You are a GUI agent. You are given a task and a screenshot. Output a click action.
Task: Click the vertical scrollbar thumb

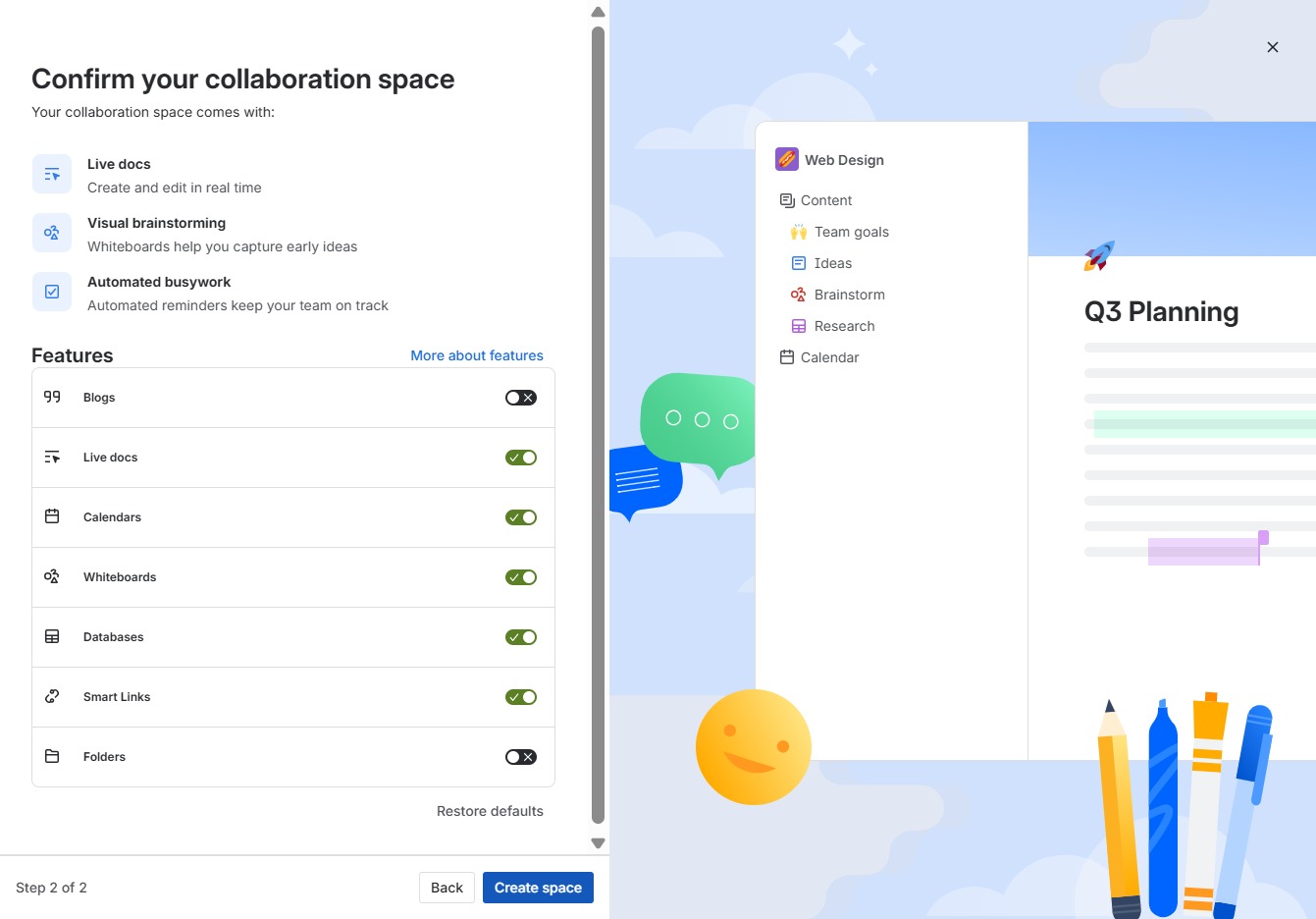pos(598,425)
